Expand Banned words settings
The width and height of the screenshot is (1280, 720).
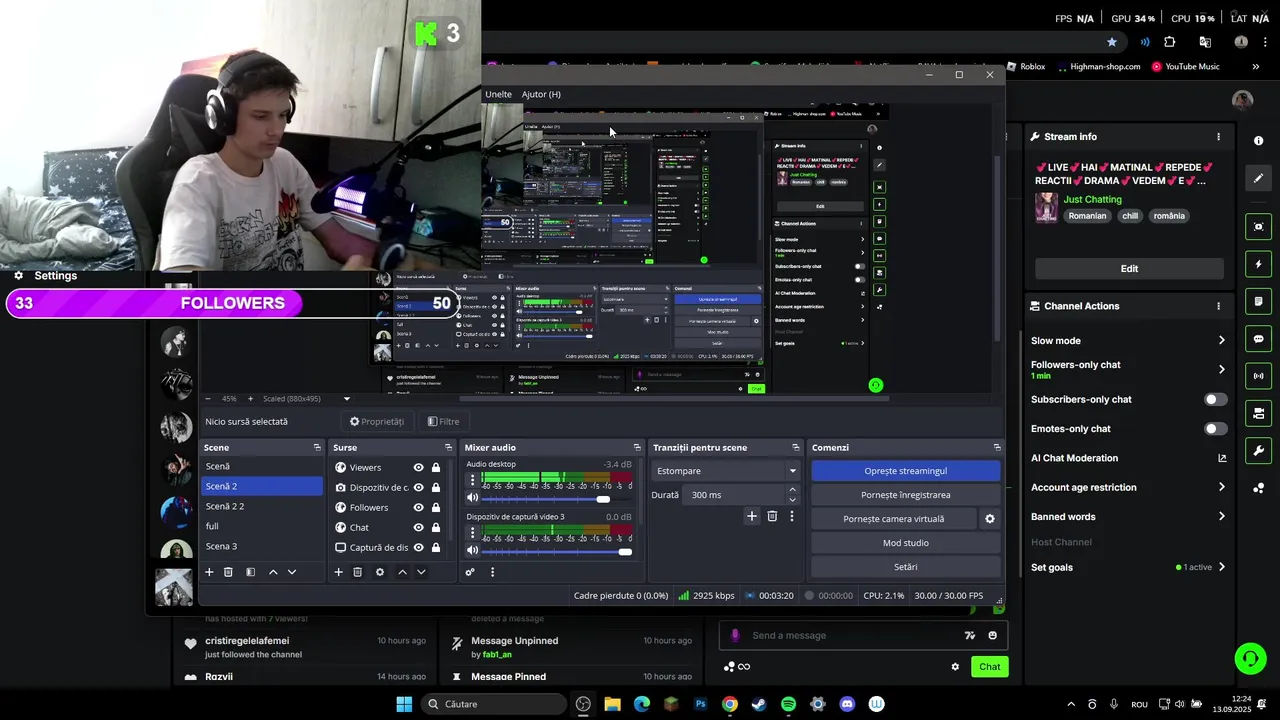[1221, 517]
